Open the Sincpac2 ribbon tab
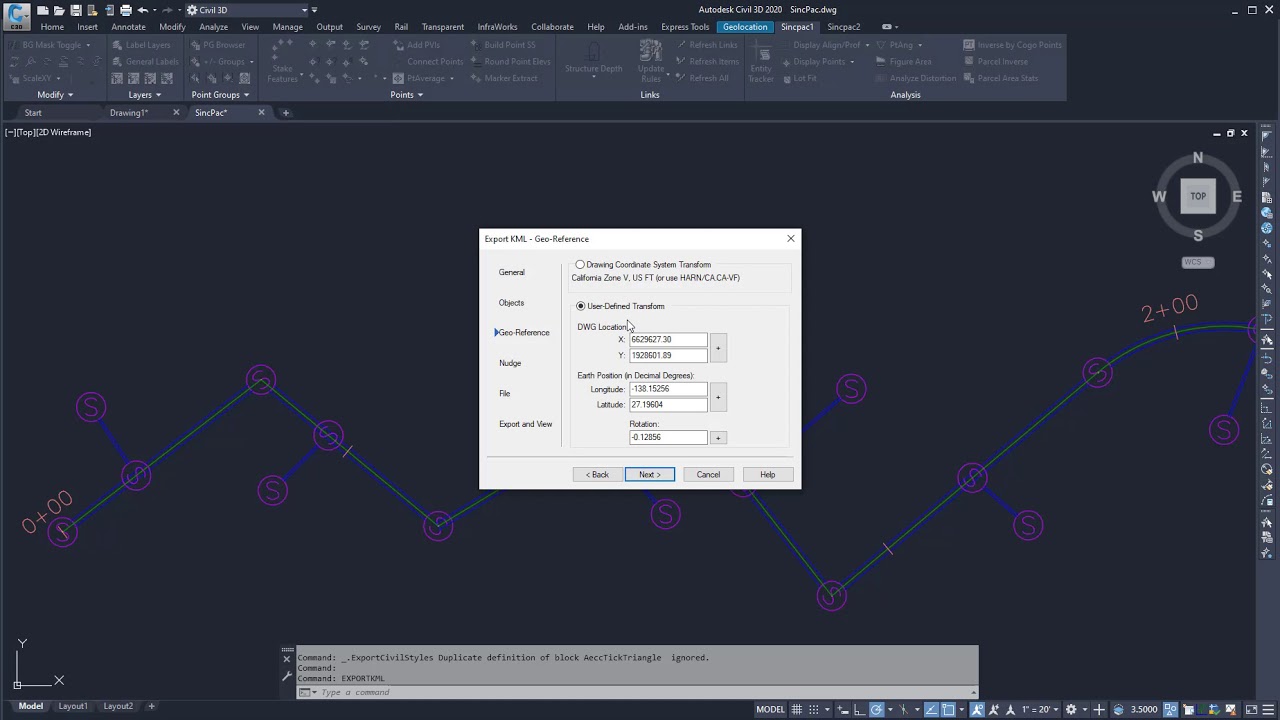 [x=843, y=27]
